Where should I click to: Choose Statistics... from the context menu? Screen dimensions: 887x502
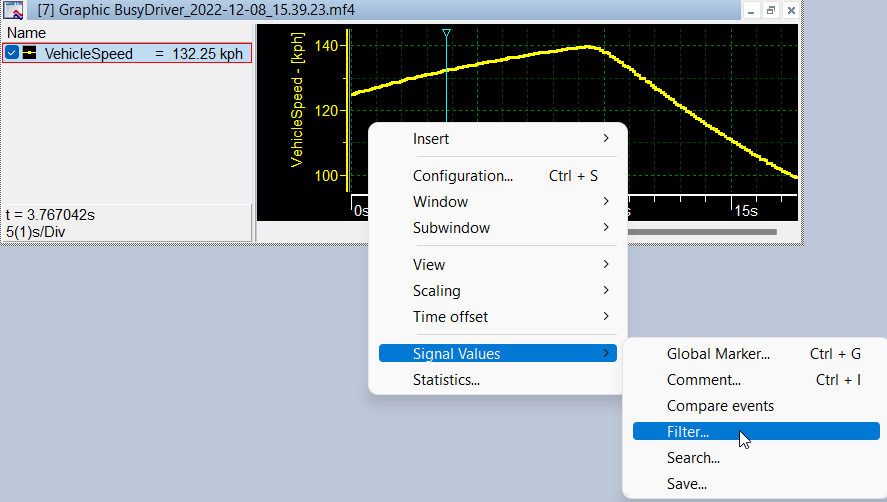498,380
